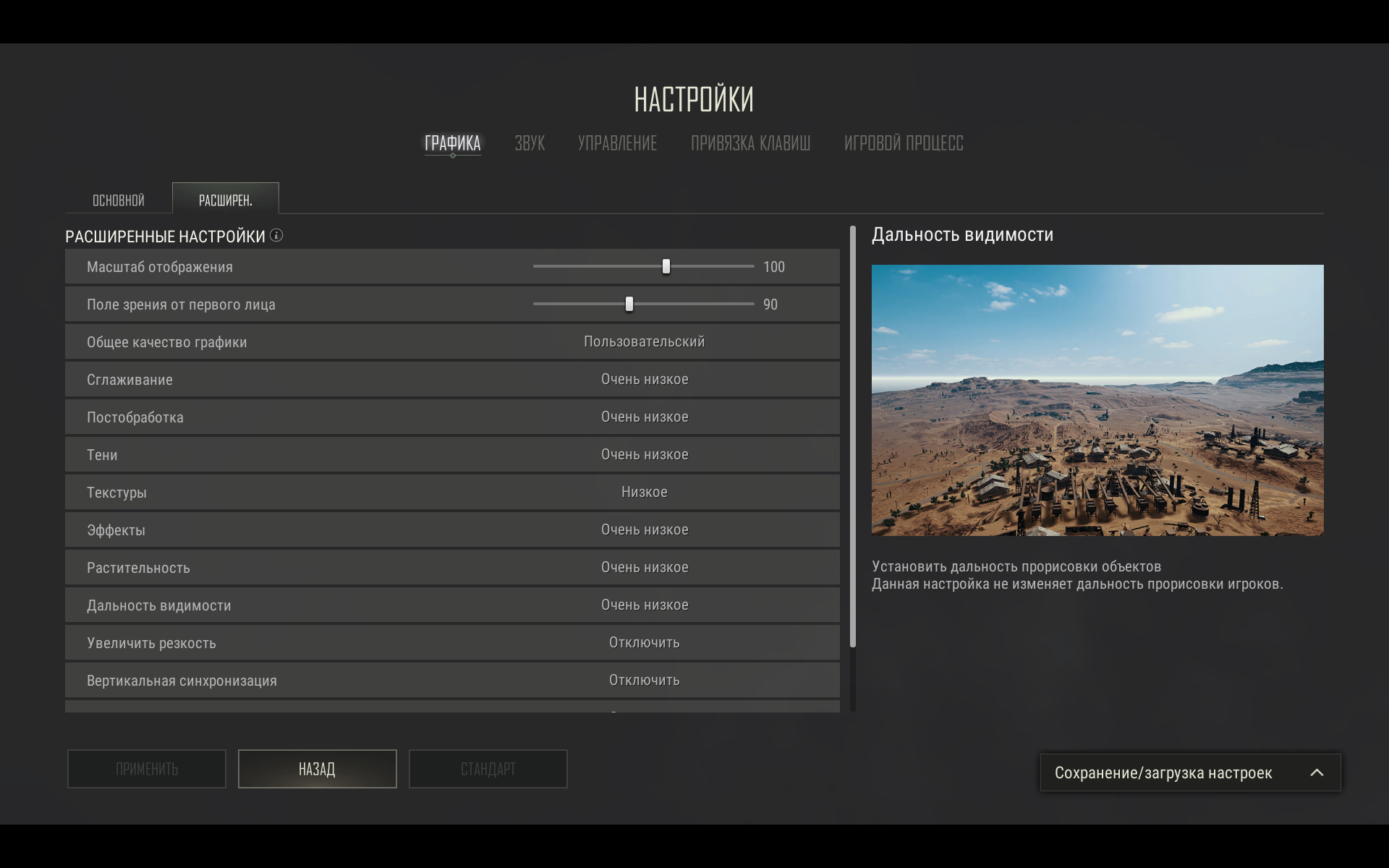
Task: Click the РАСШИРЕННЫЕ НАСТРОЙКИ section heading
Action: tap(165, 237)
